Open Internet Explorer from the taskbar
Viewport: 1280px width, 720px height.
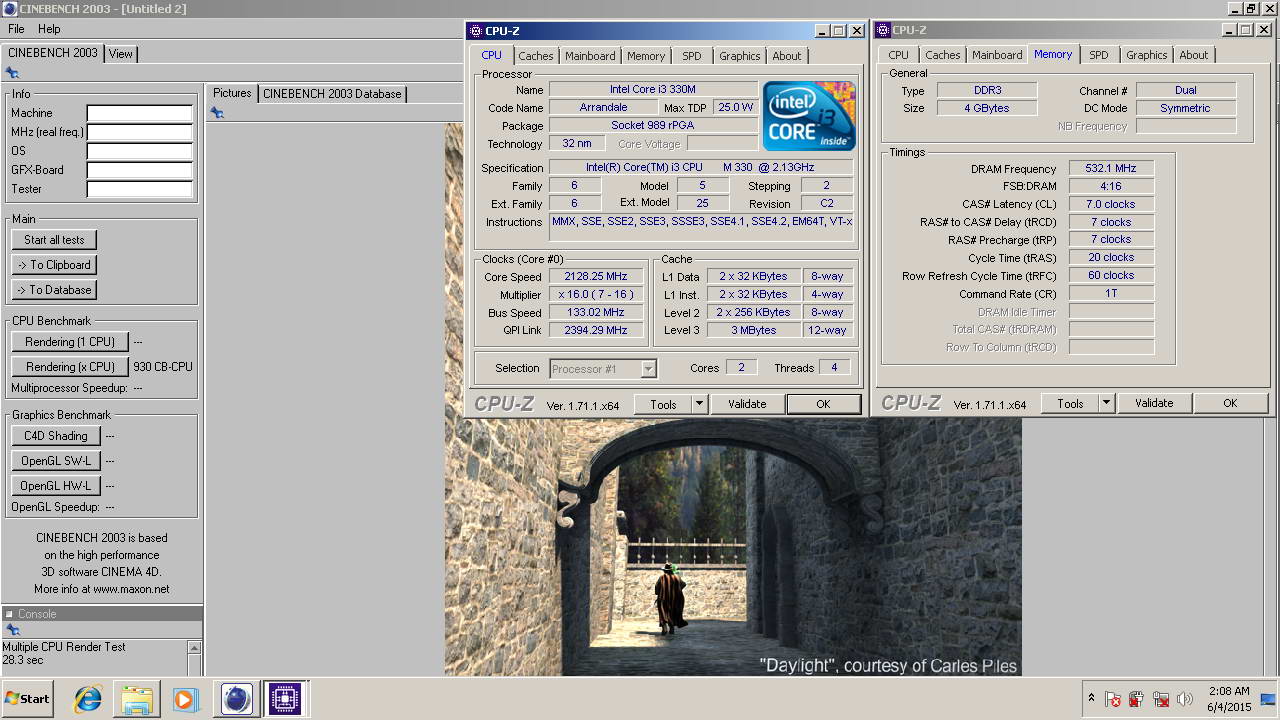click(x=88, y=699)
